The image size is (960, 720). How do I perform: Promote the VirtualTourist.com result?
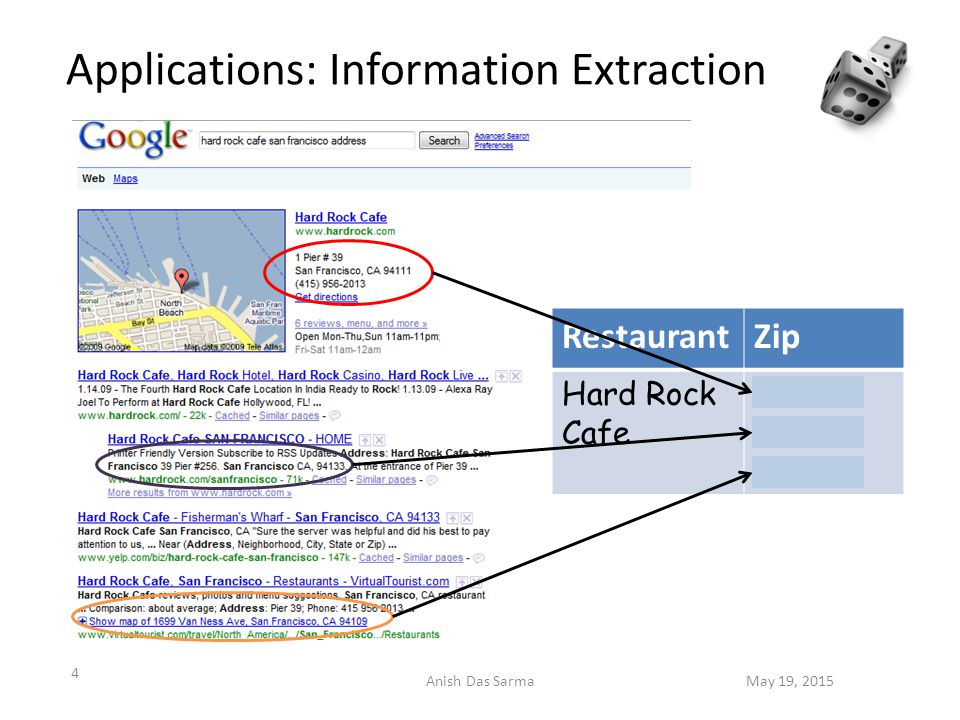tap(462, 582)
